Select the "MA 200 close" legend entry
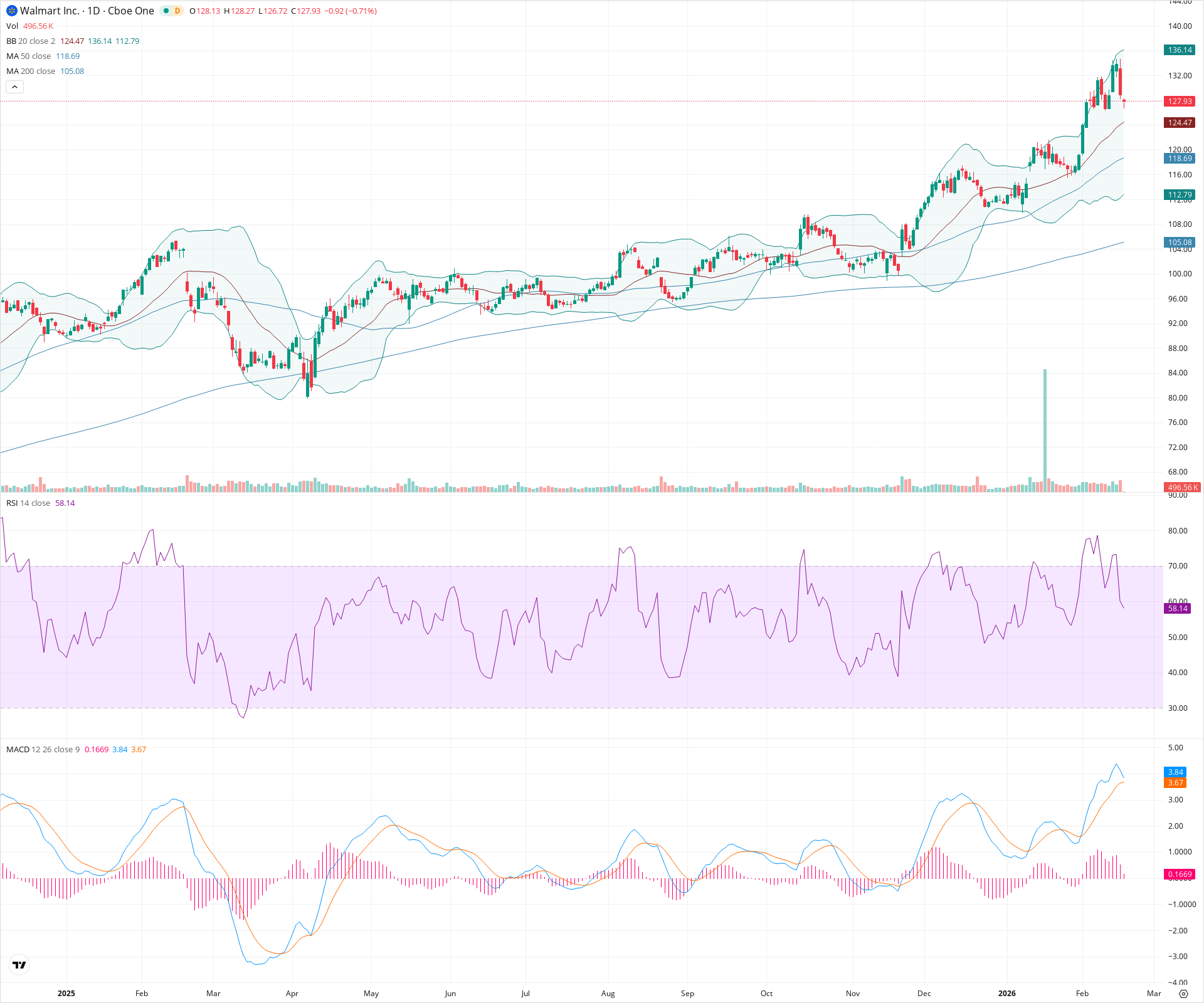 coord(29,71)
